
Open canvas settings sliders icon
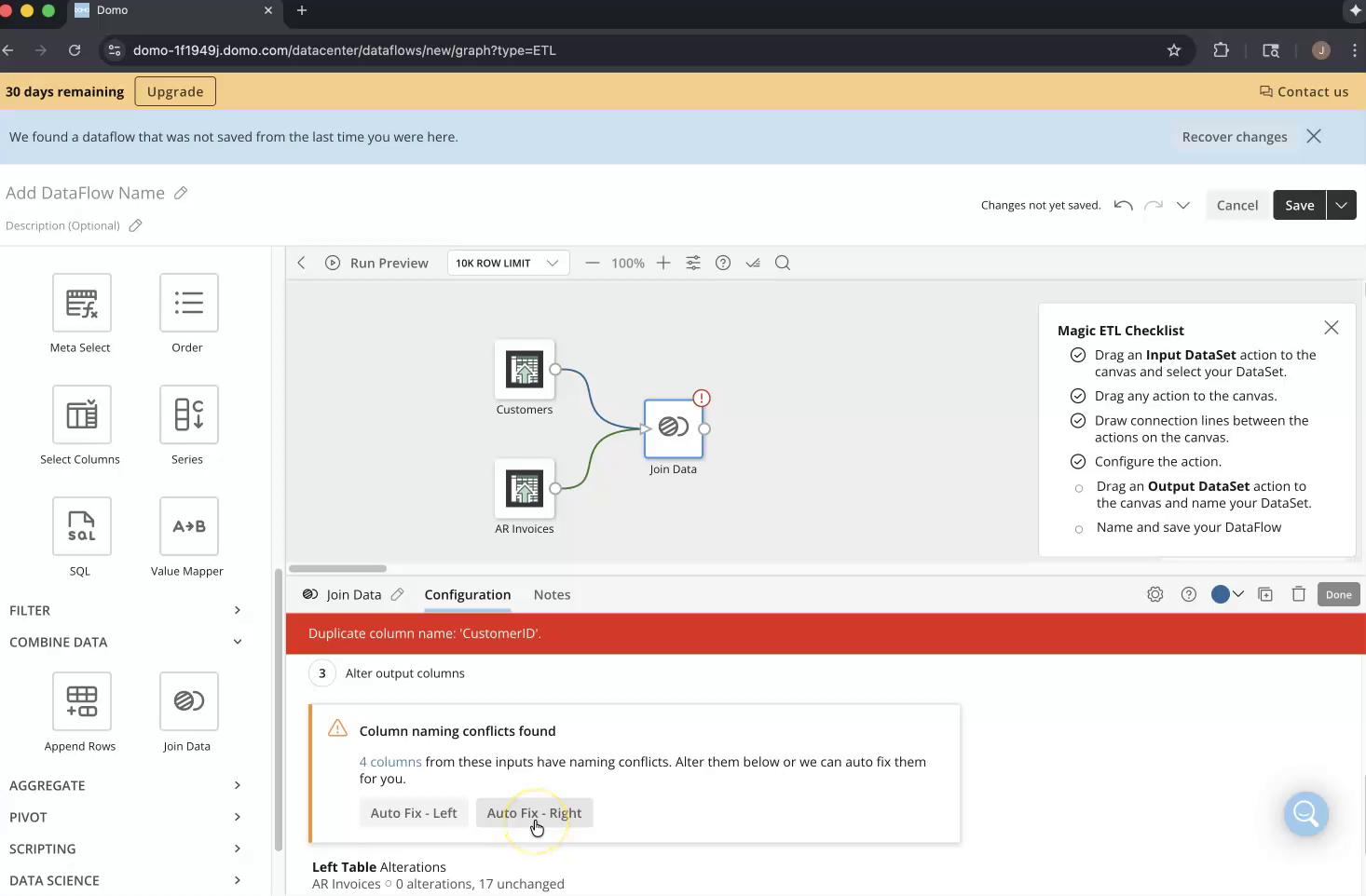coord(693,263)
